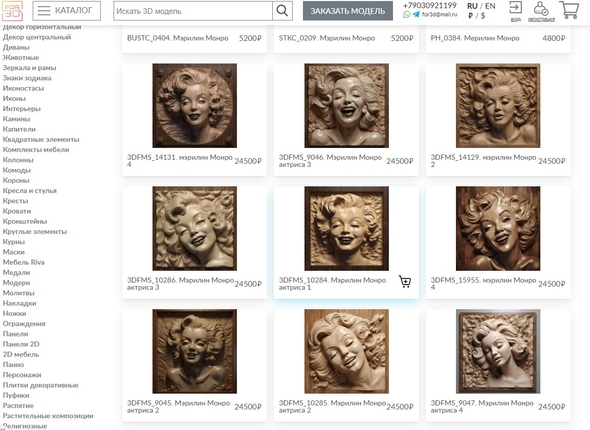Open the Мебель Riva category
Screen dimensions: 590x430
coord(24,262)
